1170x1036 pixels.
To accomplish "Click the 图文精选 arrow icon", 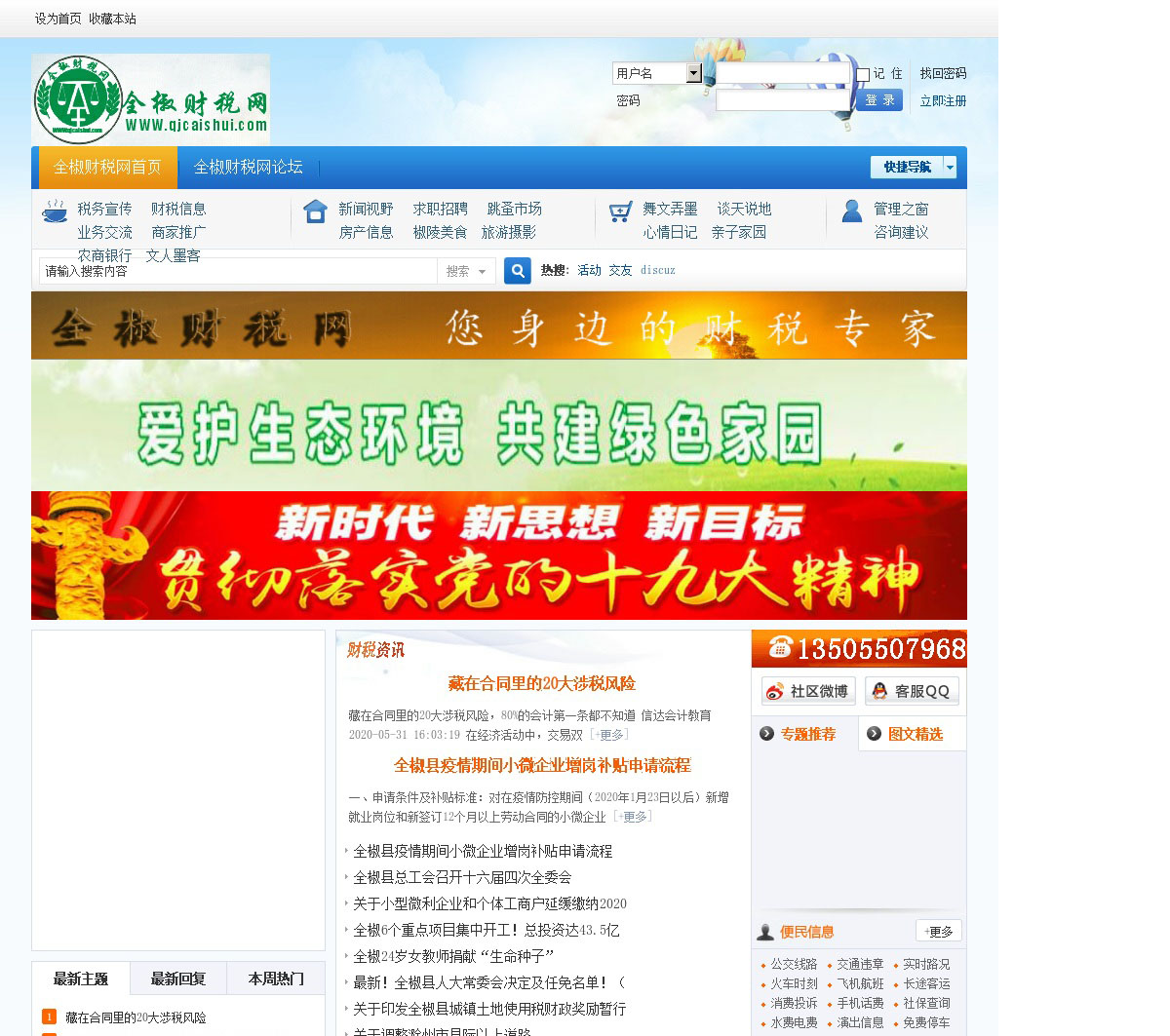I will click(874, 734).
